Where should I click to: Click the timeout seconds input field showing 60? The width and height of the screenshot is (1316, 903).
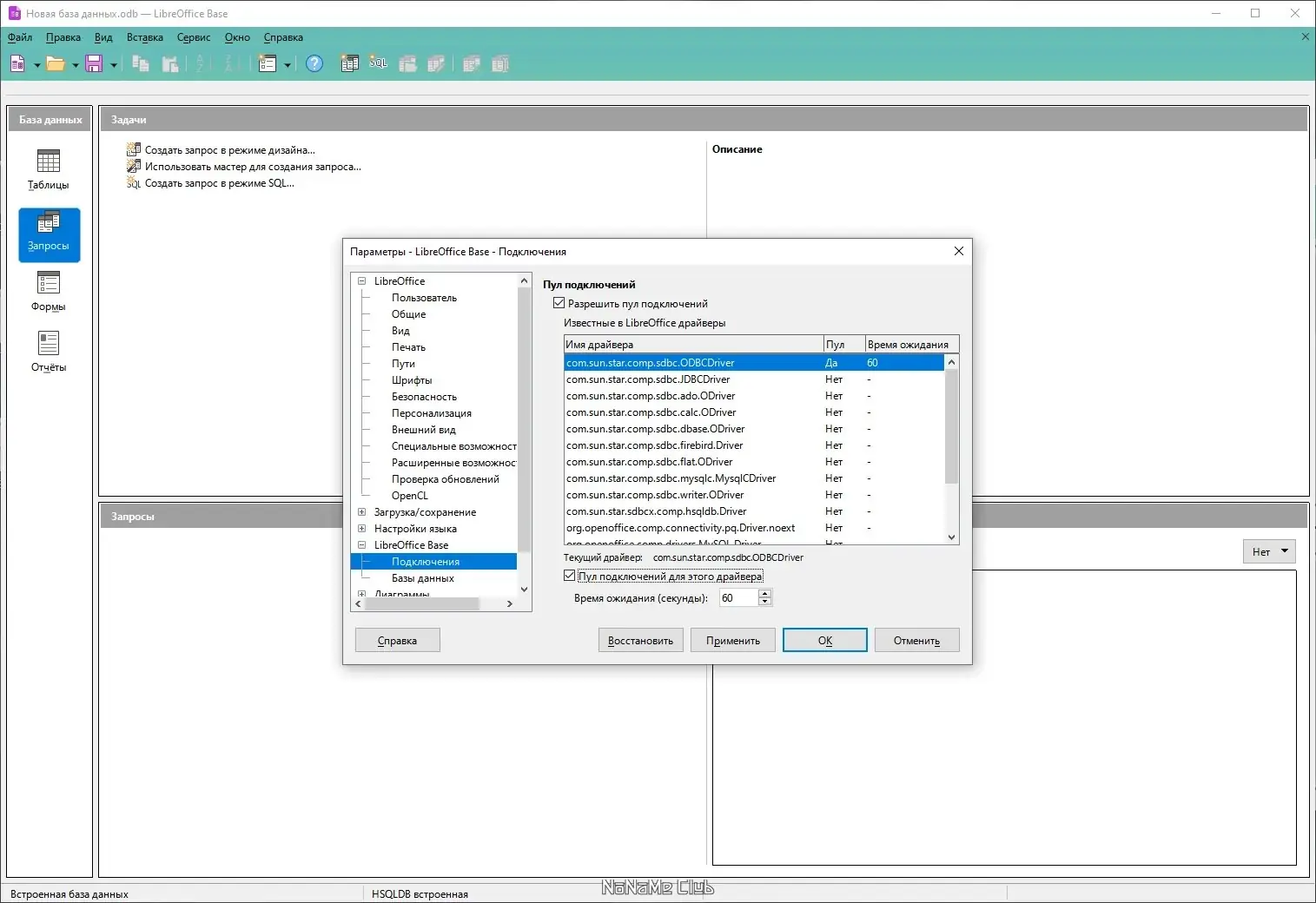tap(737, 597)
